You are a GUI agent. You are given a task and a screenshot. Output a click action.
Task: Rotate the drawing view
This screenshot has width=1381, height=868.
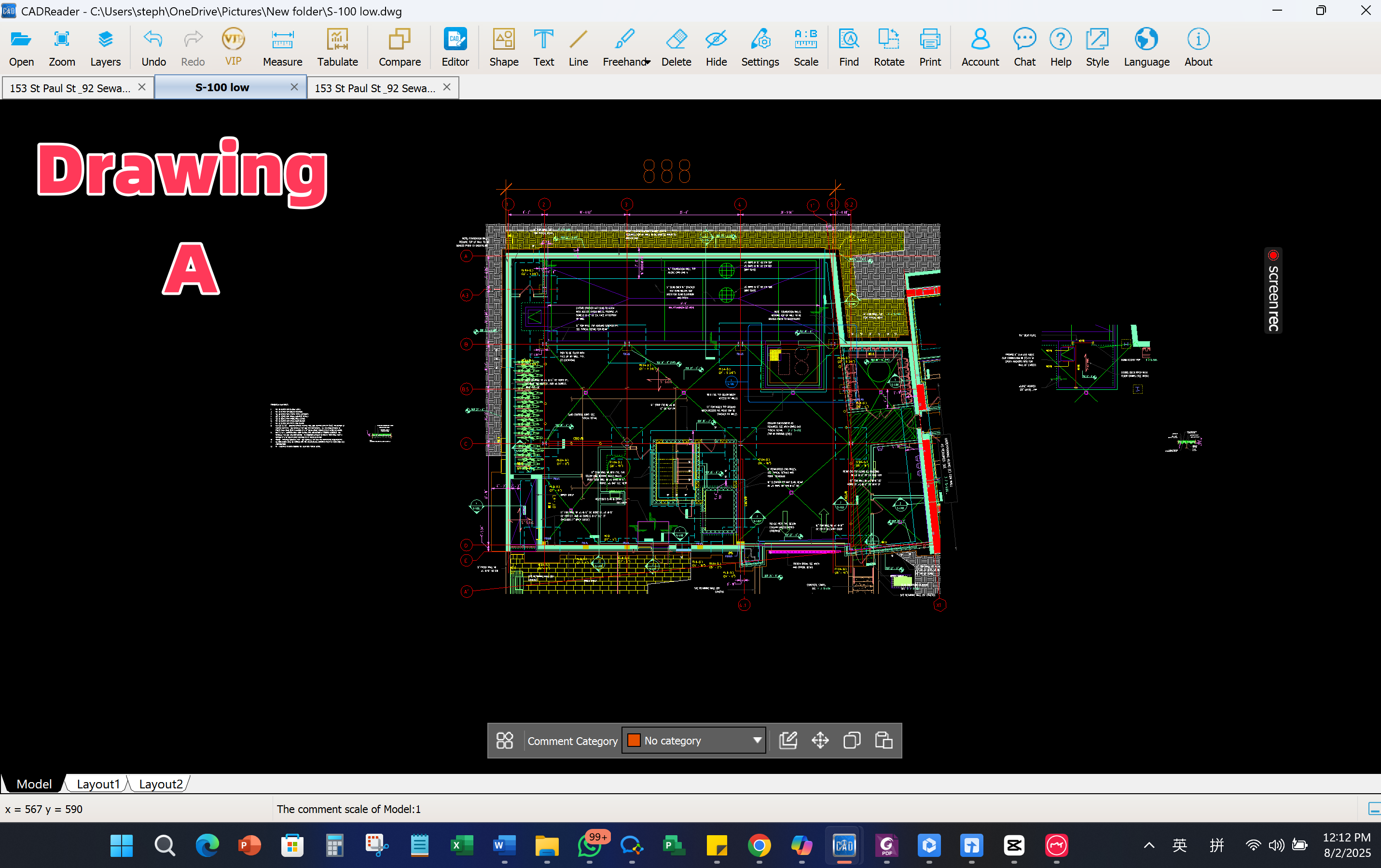click(x=889, y=48)
